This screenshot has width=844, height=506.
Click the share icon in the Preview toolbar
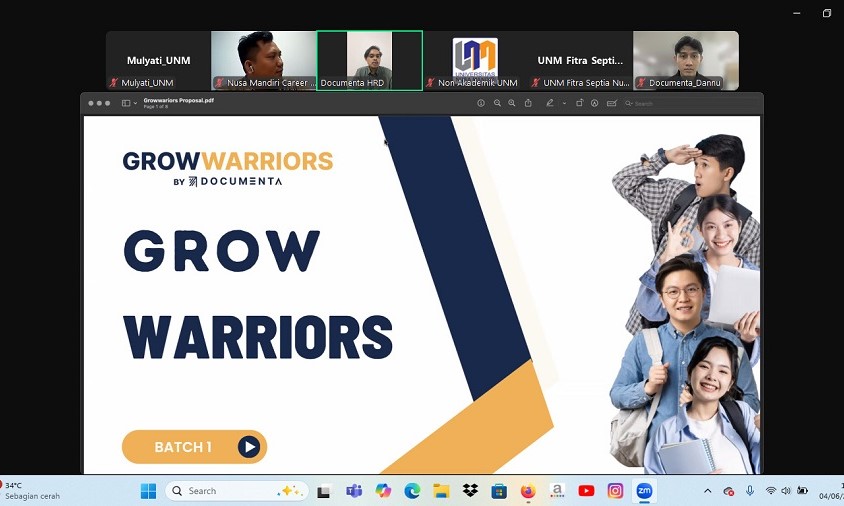tap(528, 103)
